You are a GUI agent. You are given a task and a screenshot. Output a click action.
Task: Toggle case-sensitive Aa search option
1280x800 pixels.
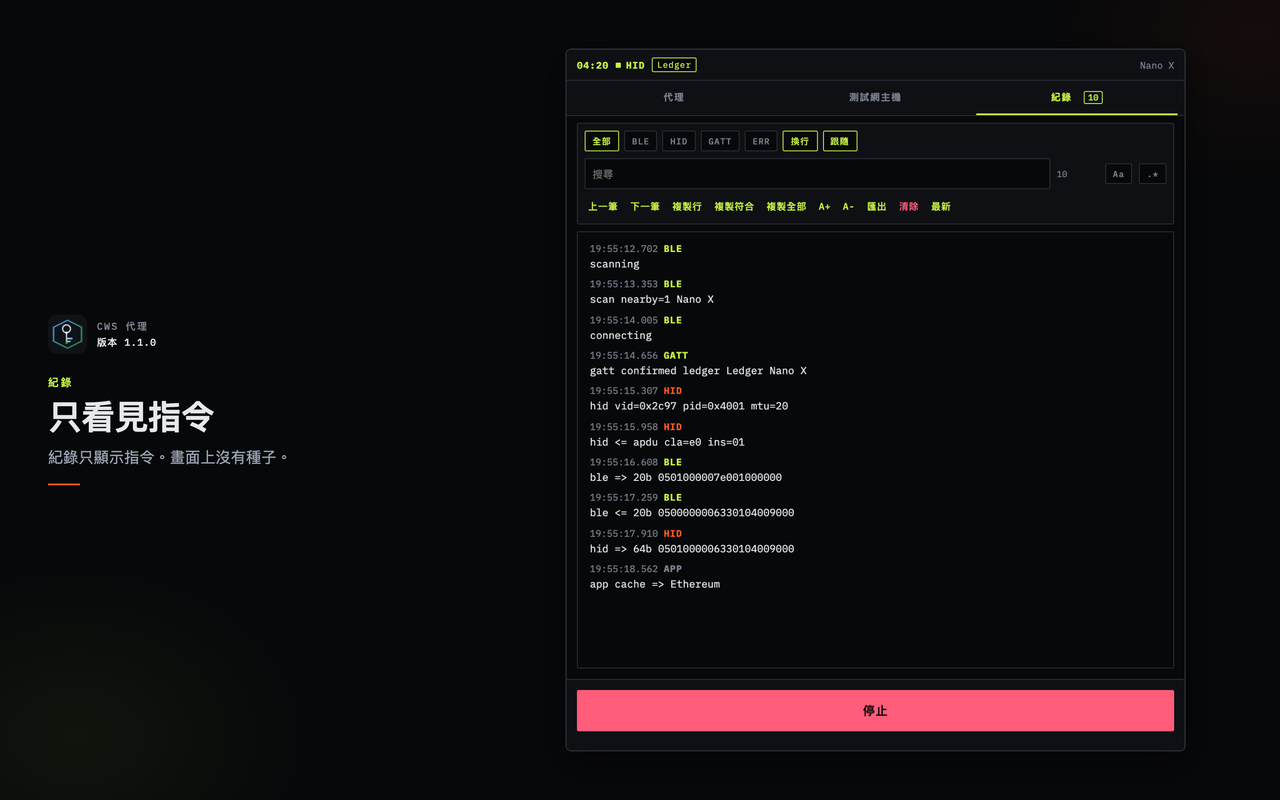point(1118,174)
